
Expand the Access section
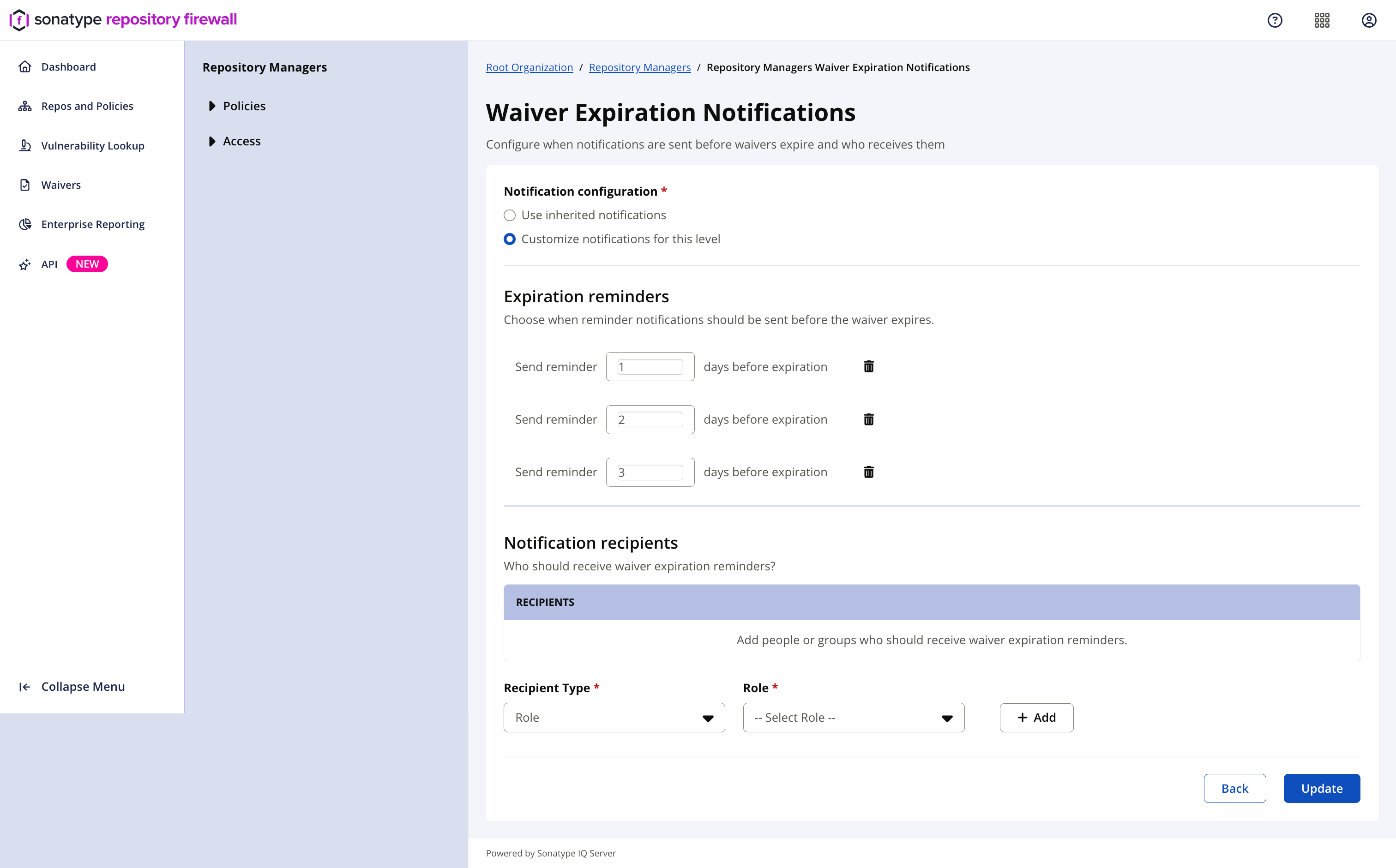click(x=212, y=141)
